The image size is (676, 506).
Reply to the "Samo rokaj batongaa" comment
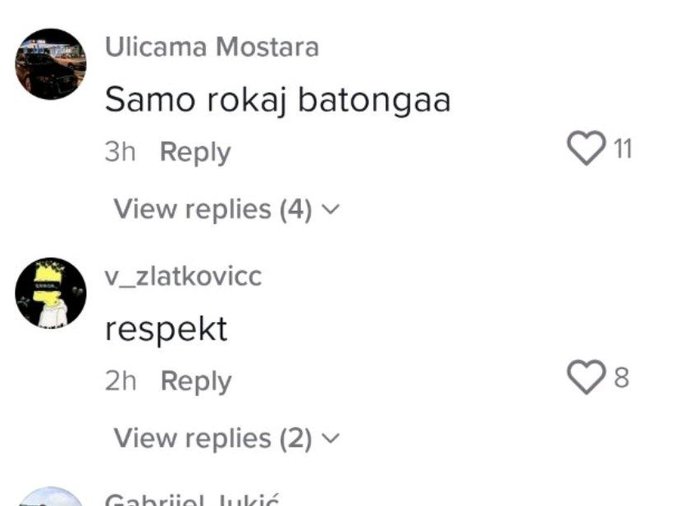pos(195,152)
